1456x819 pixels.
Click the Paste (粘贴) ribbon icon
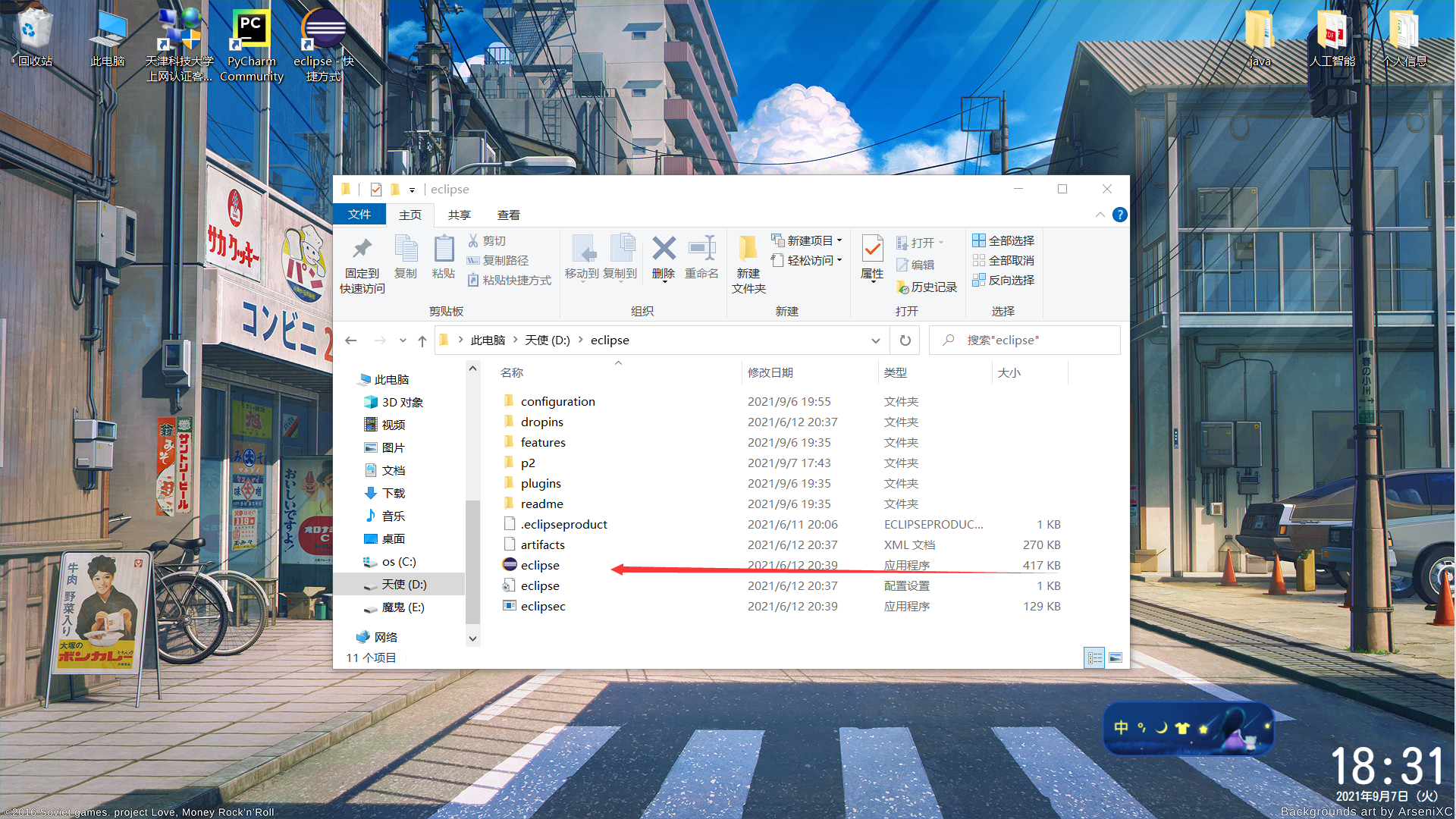click(x=444, y=249)
